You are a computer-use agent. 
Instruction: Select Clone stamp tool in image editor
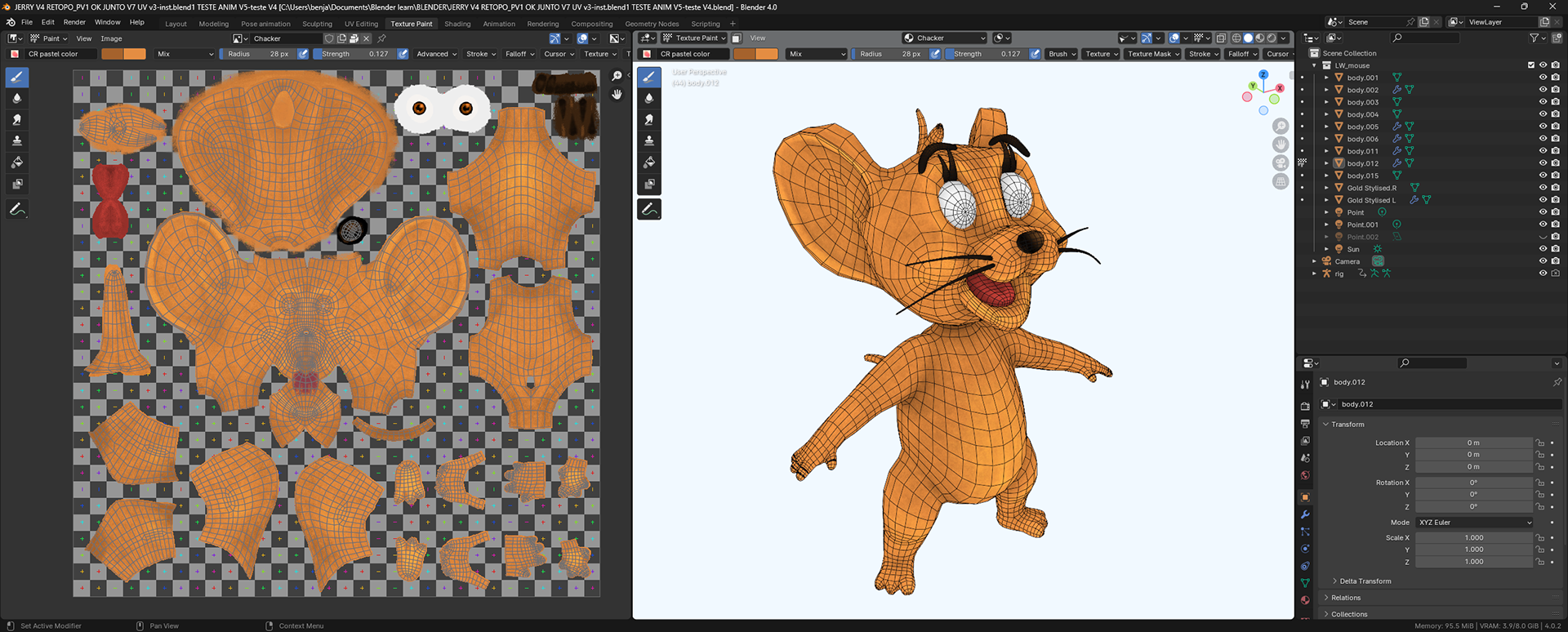pos(17,140)
